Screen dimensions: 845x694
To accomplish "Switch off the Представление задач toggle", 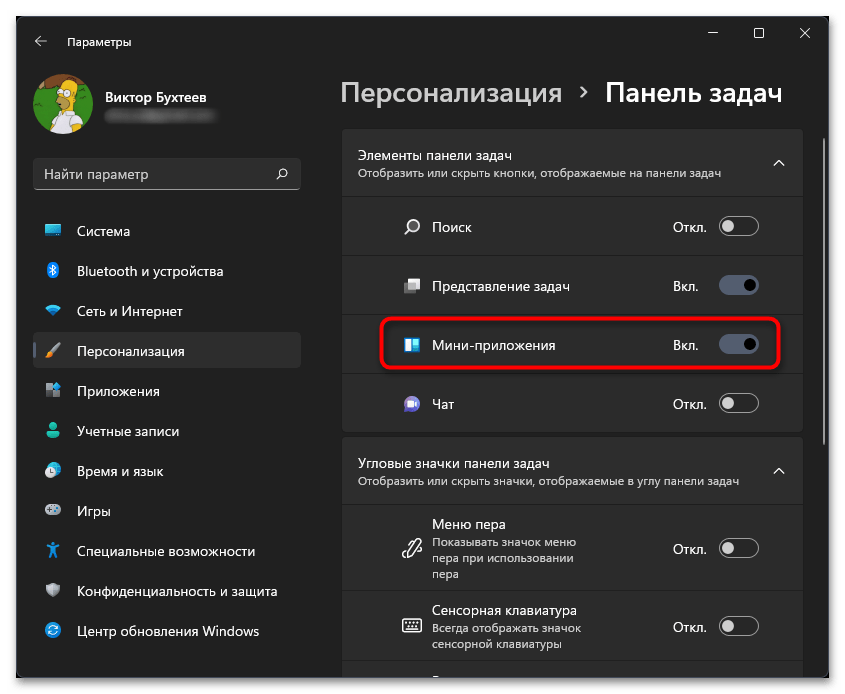I will point(738,286).
